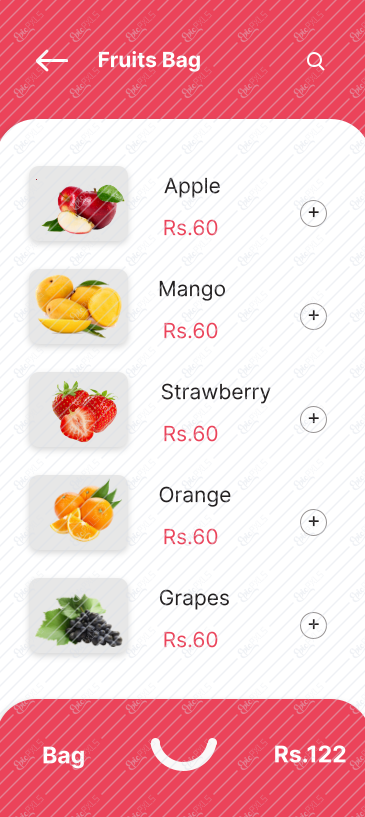The height and width of the screenshot is (817, 365).
Task: Click the Bag label in bottom bar
Action: tap(64, 756)
